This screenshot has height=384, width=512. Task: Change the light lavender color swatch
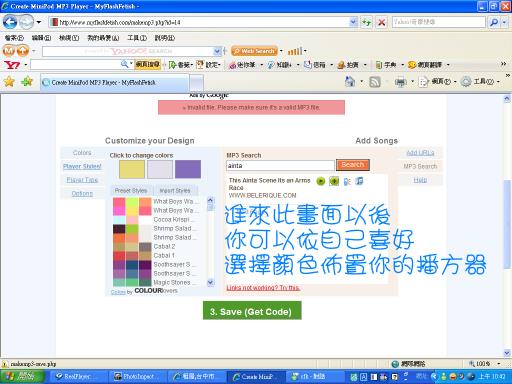coord(160,169)
